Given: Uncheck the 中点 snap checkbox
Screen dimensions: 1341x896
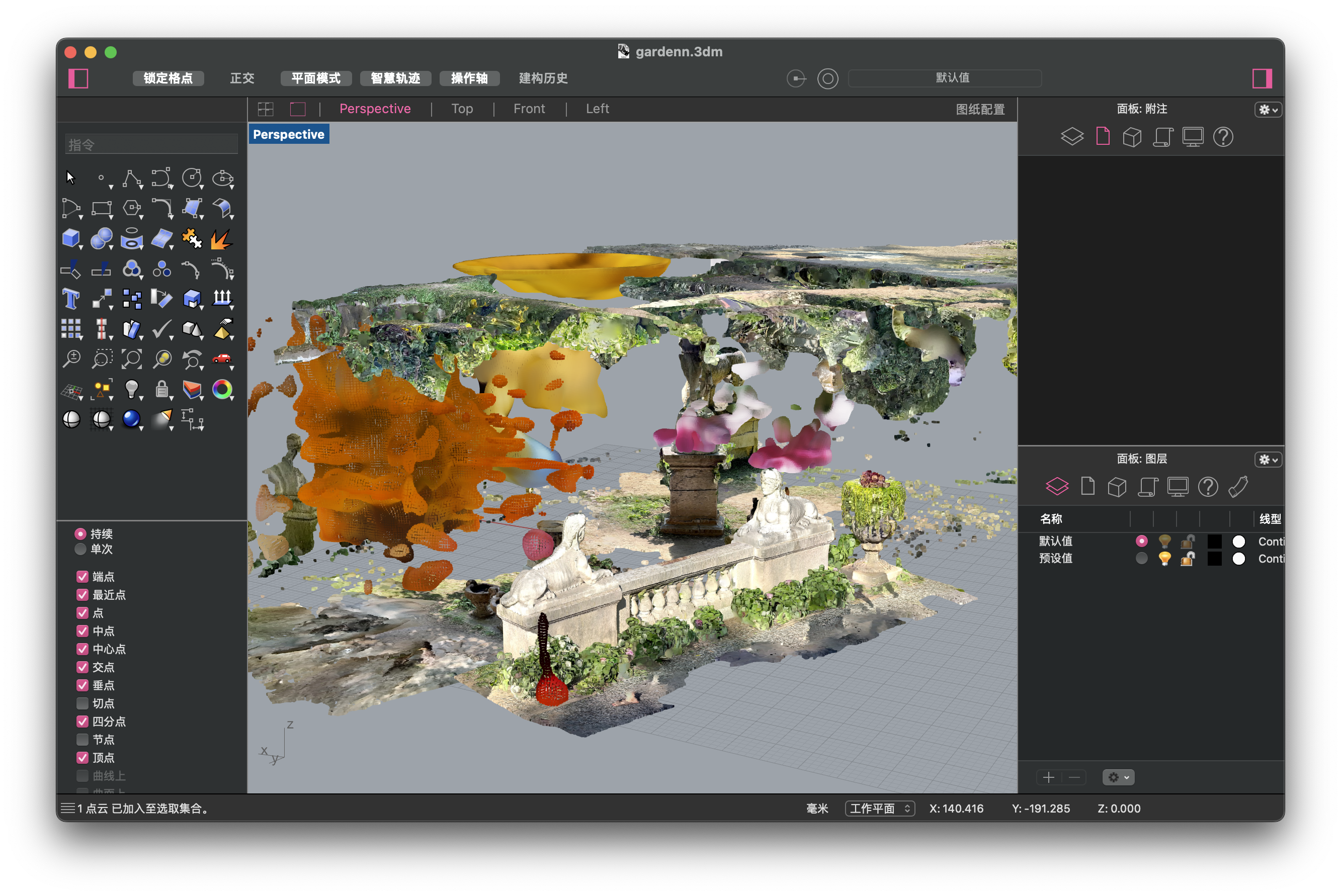Looking at the screenshot, I should point(82,631).
